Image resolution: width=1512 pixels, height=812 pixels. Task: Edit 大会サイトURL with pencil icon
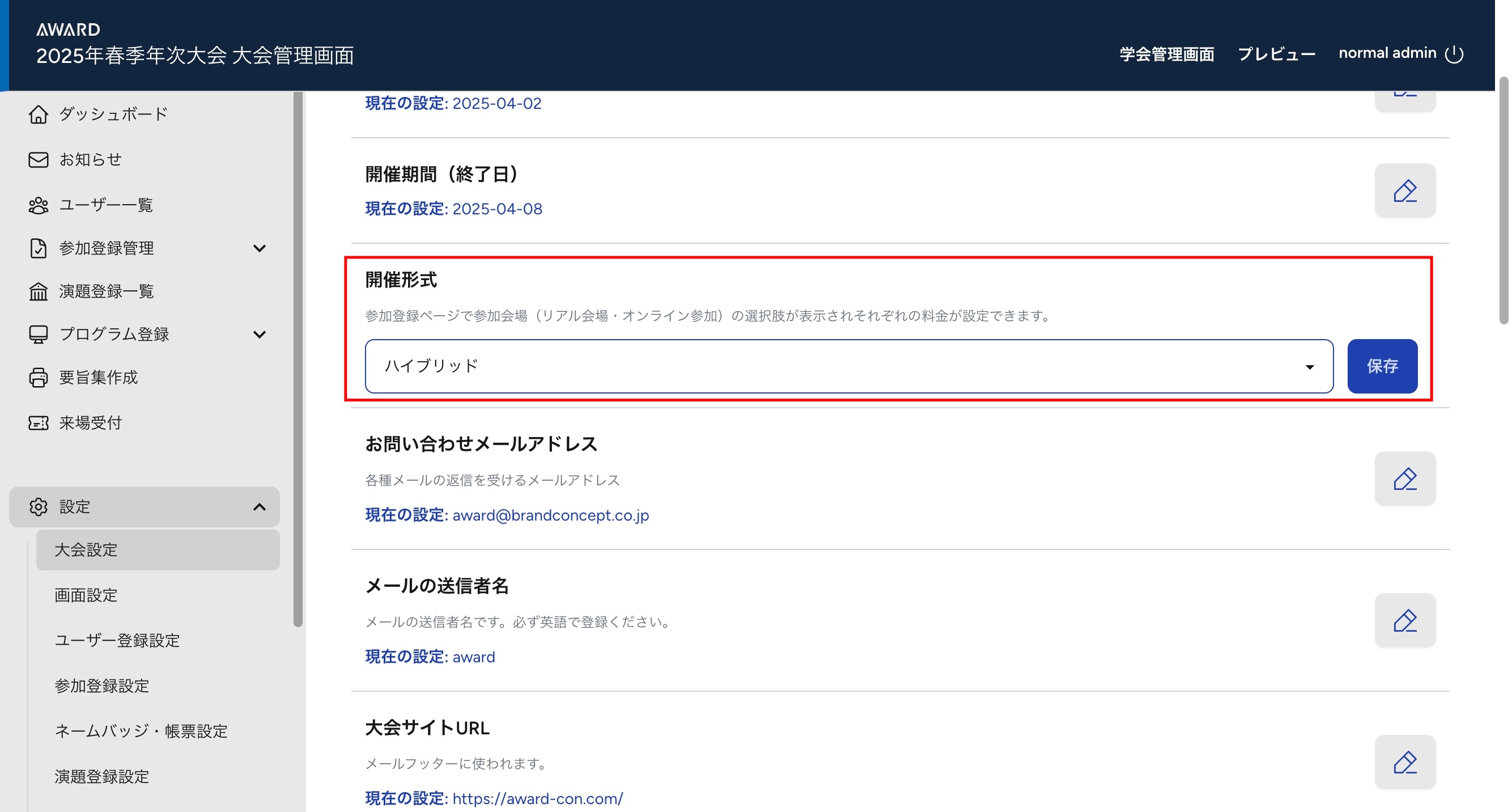click(x=1404, y=762)
